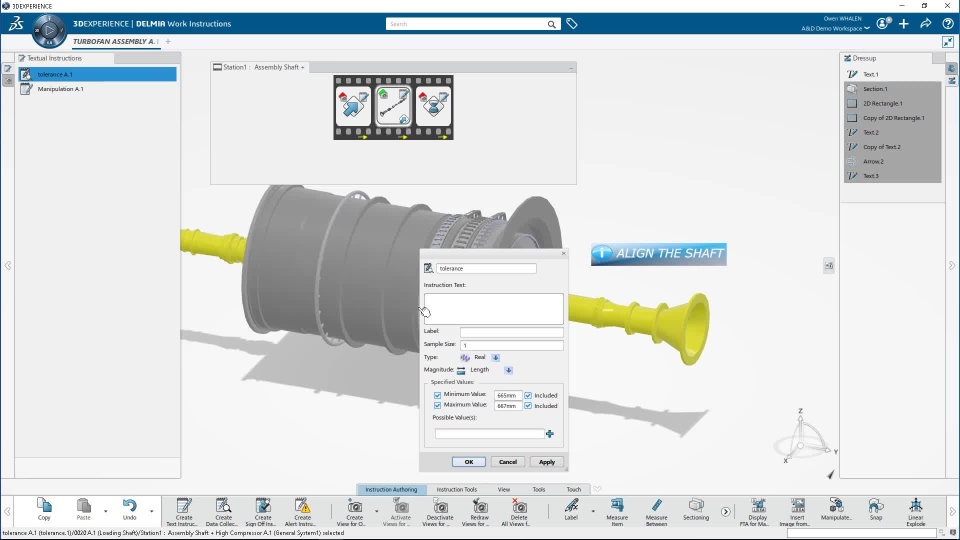Add a new tab with plus
This screenshot has width=960, height=540.
point(168,42)
